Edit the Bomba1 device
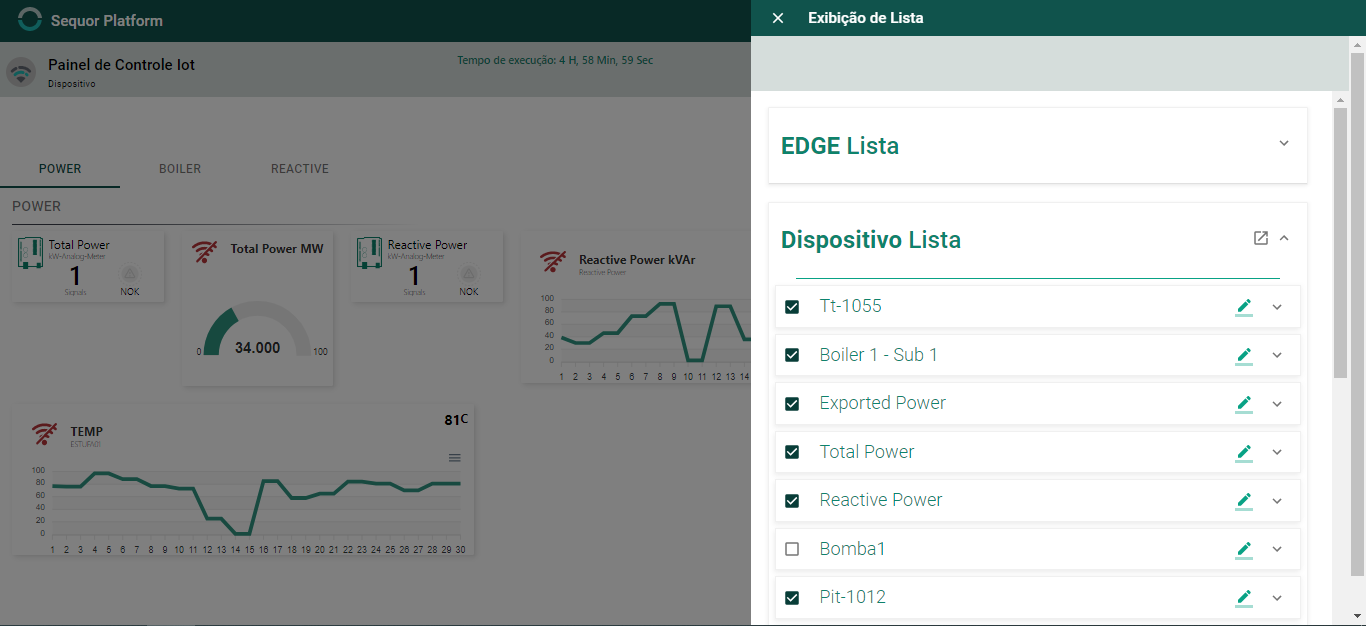The height and width of the screenshot is (626, 1366). pyautogui.click(x=1244, y=549)
